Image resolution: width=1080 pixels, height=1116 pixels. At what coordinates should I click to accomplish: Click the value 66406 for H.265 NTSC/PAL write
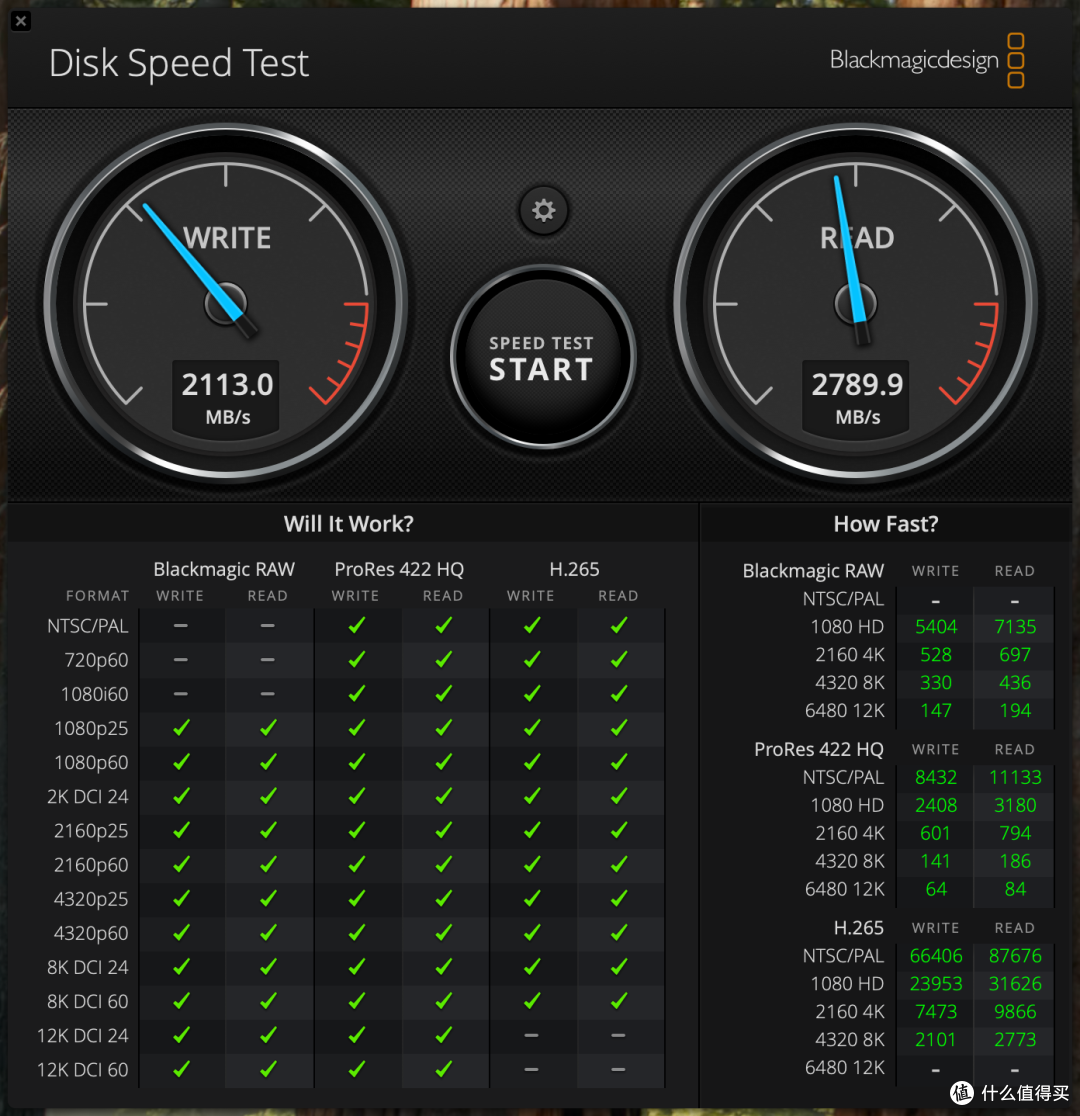pos(935,957)
